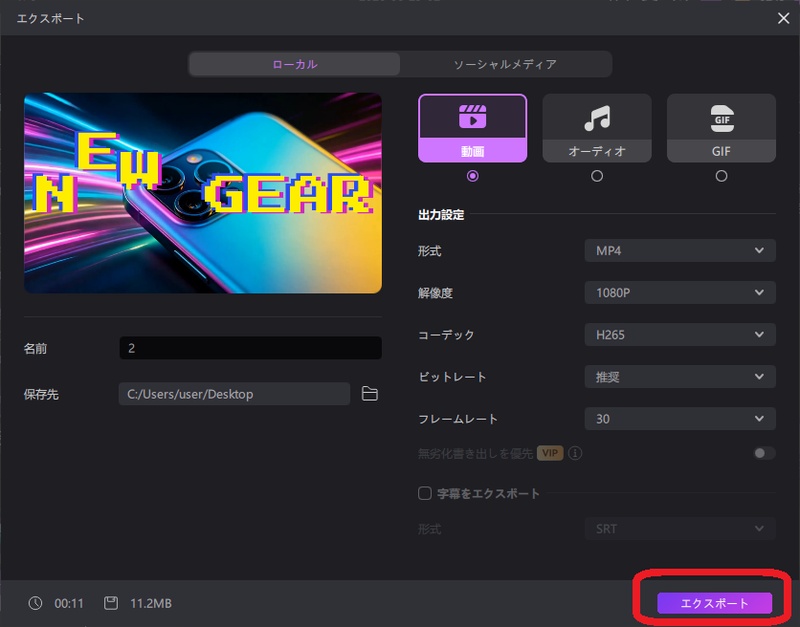Click the 解像度 label

435,293
